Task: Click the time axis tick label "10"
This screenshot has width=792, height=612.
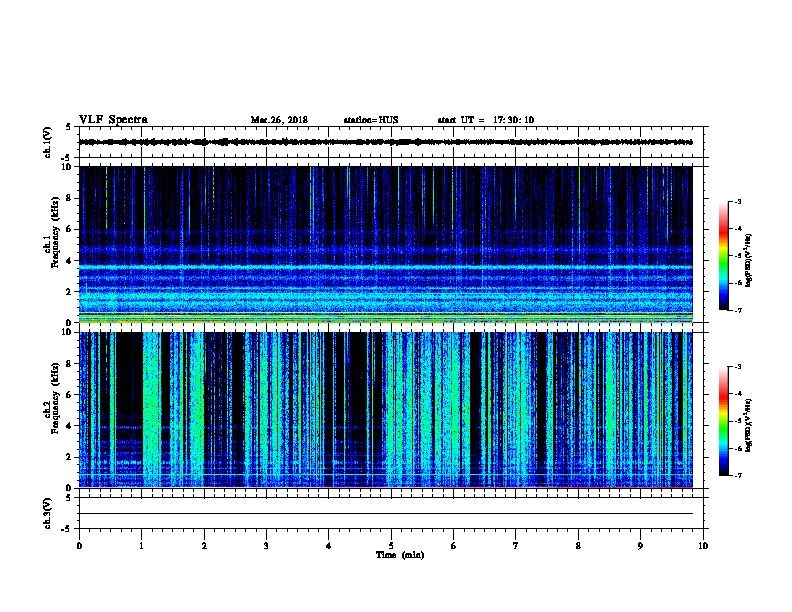Action: pos(703,546)
